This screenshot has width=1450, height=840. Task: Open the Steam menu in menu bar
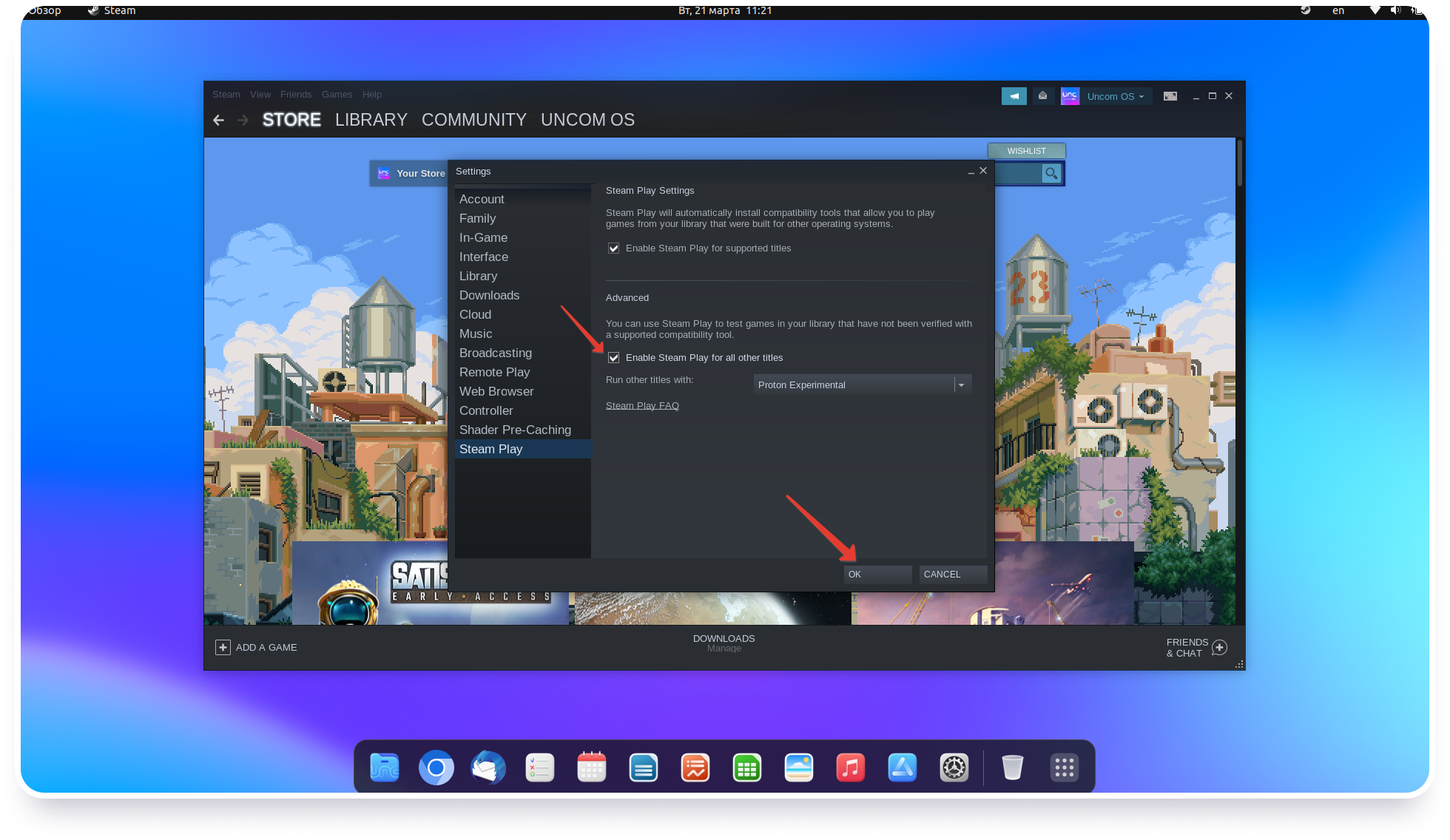[226, 94]
